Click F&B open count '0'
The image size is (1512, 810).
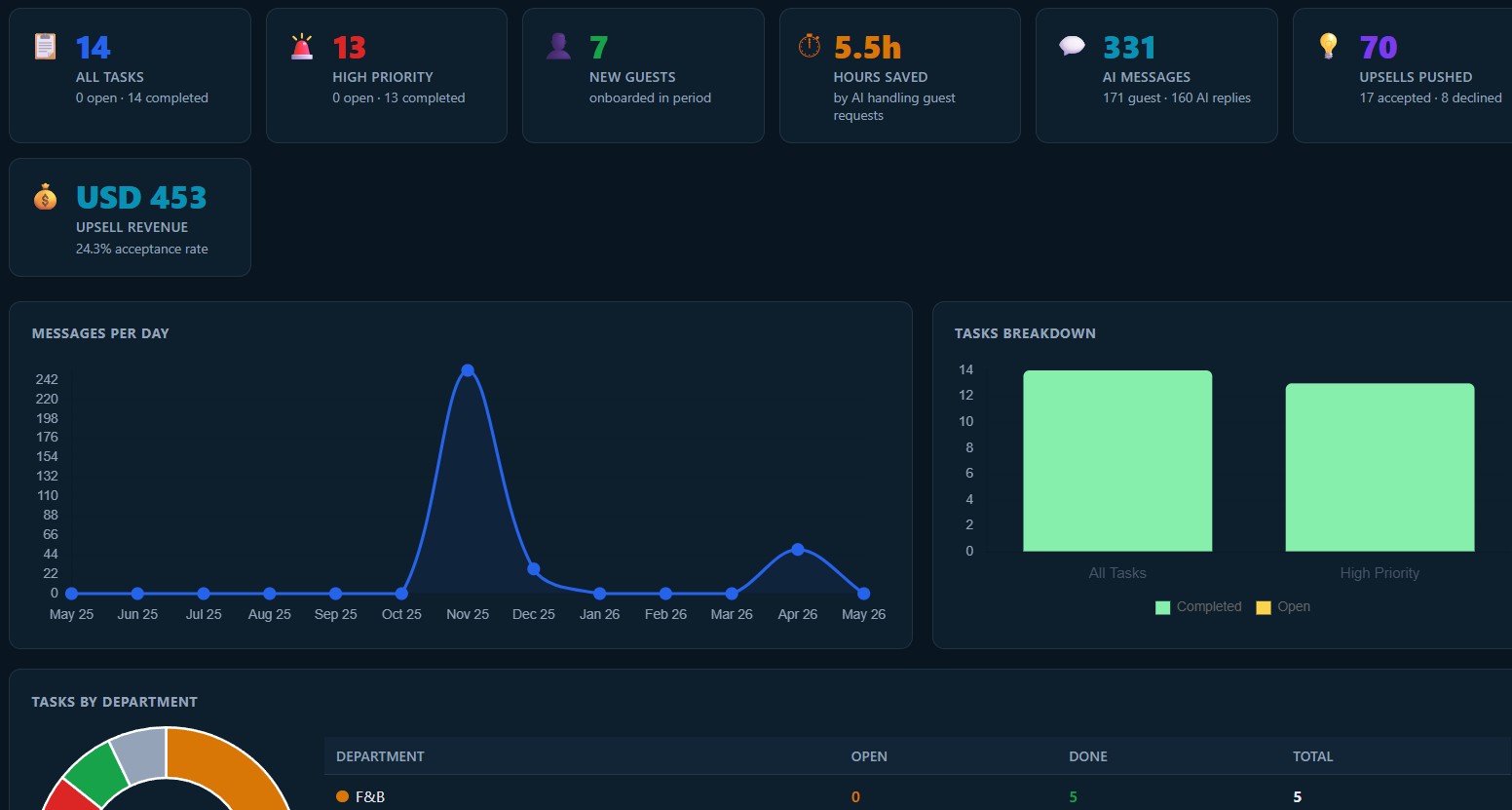pyautogui.click(x=855, y=796)
